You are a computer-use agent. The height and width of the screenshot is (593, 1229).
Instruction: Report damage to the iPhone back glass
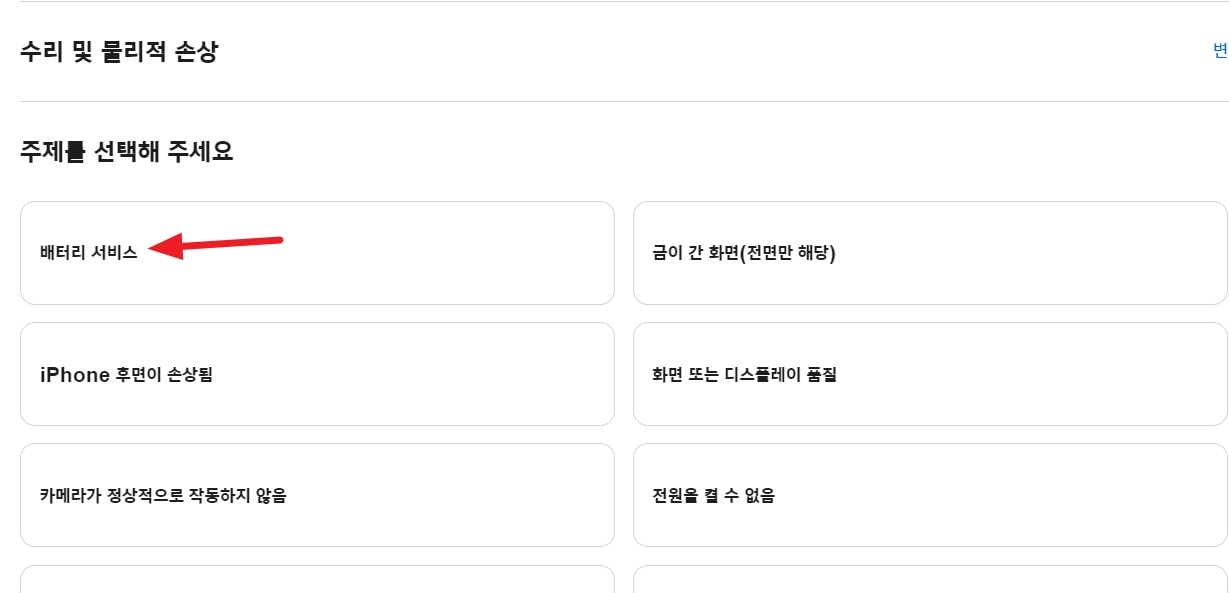(316, 373)
